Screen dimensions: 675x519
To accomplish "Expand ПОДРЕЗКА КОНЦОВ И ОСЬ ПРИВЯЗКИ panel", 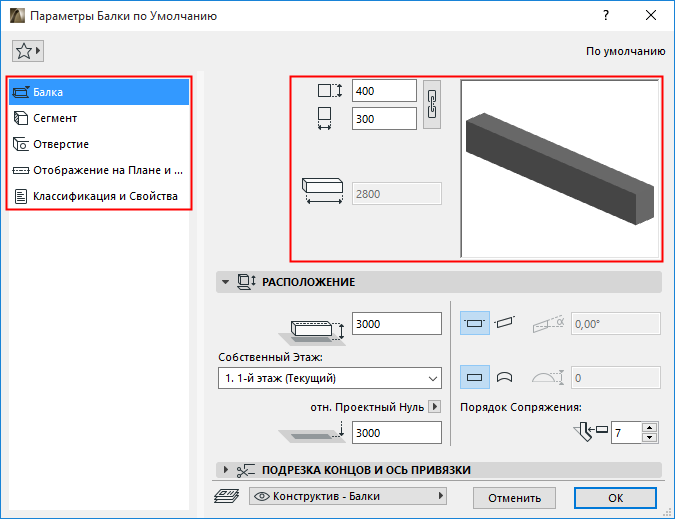I will click(225, 470).
